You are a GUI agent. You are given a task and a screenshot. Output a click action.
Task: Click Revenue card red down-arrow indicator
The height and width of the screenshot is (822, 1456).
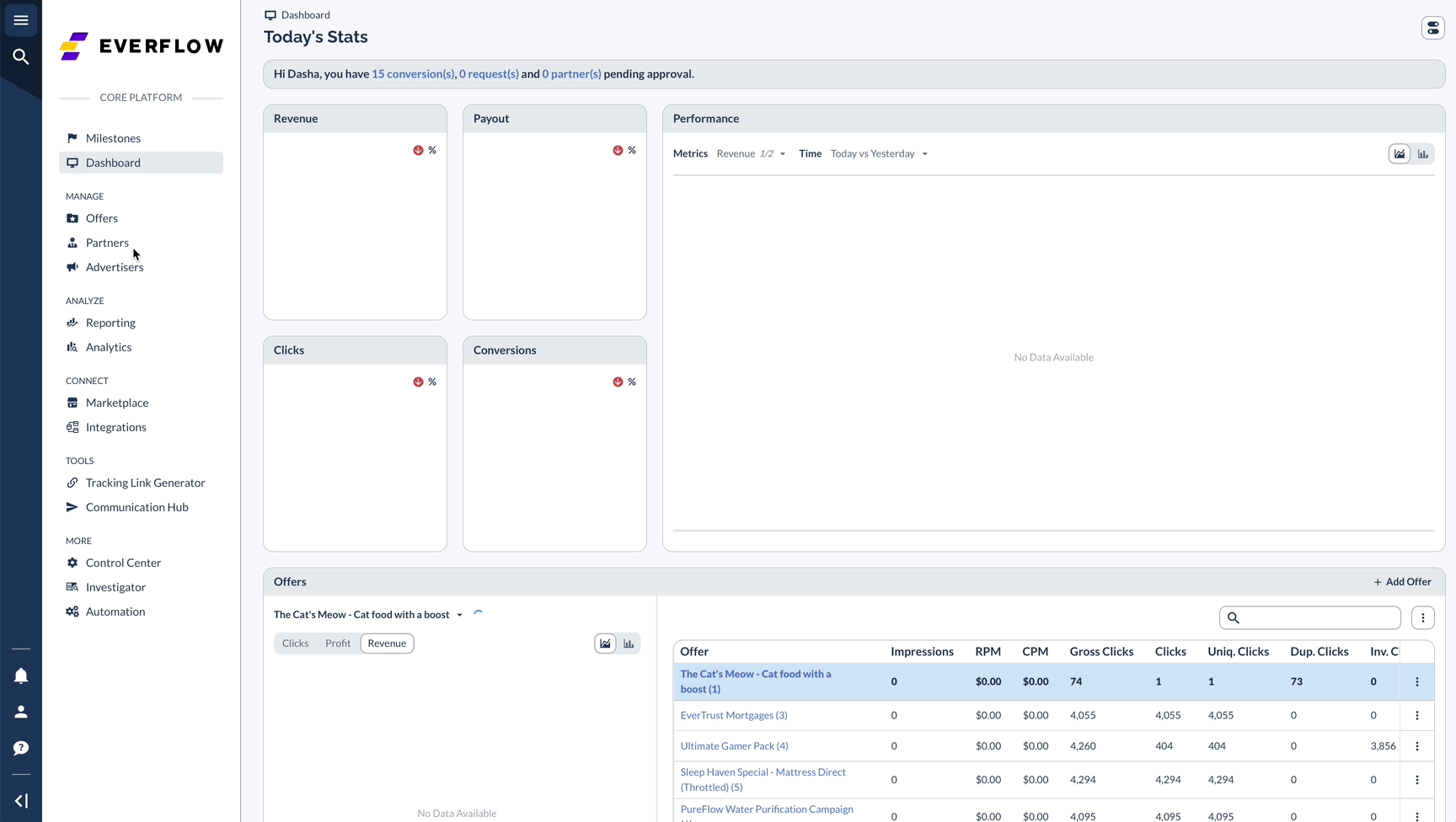tap(418, 150)
